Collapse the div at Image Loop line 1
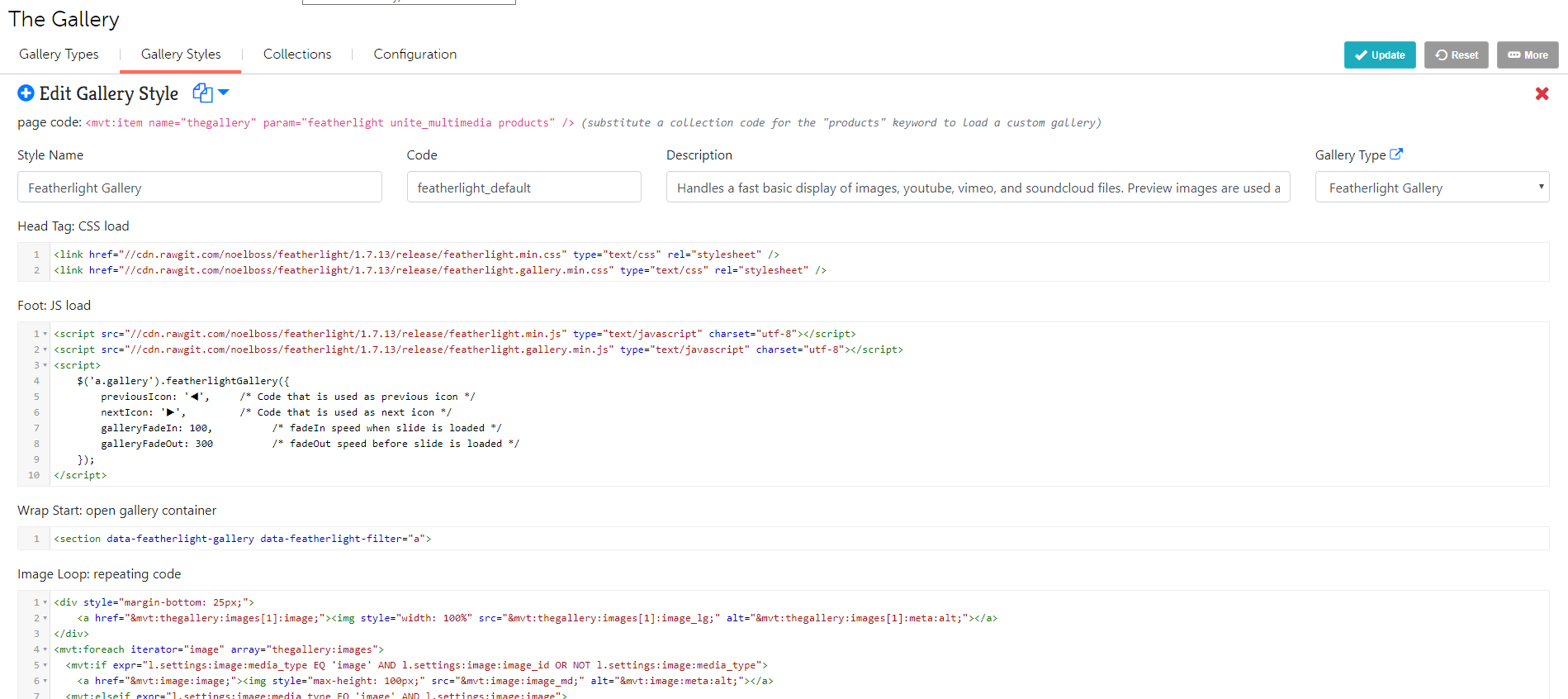 [45, 602]
